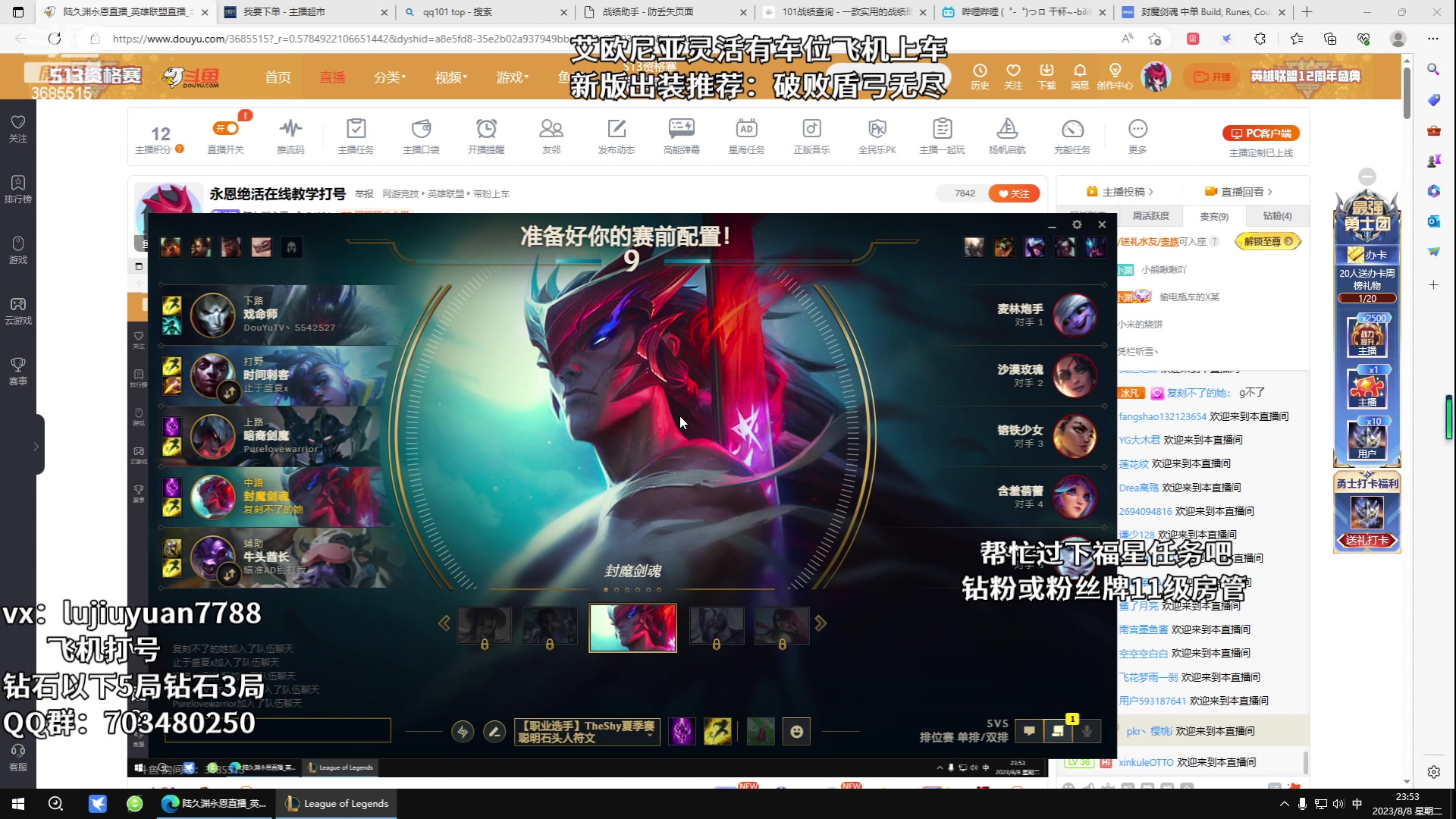Open the 高能弹幕 danmaku icon
1456x819 pixels.
[x=681, y=129]
